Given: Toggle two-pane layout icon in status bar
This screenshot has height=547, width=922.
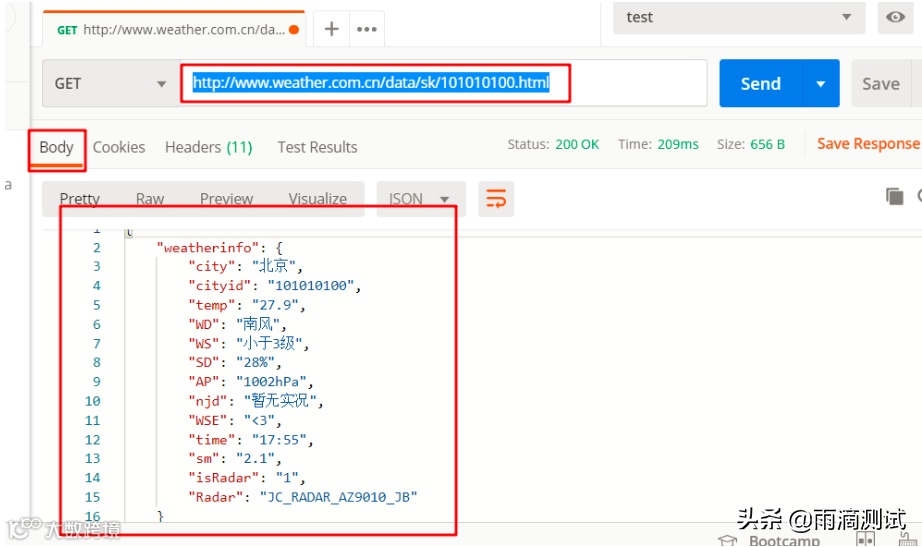Looking at the screenshot, I should click(x=864, y=539).
